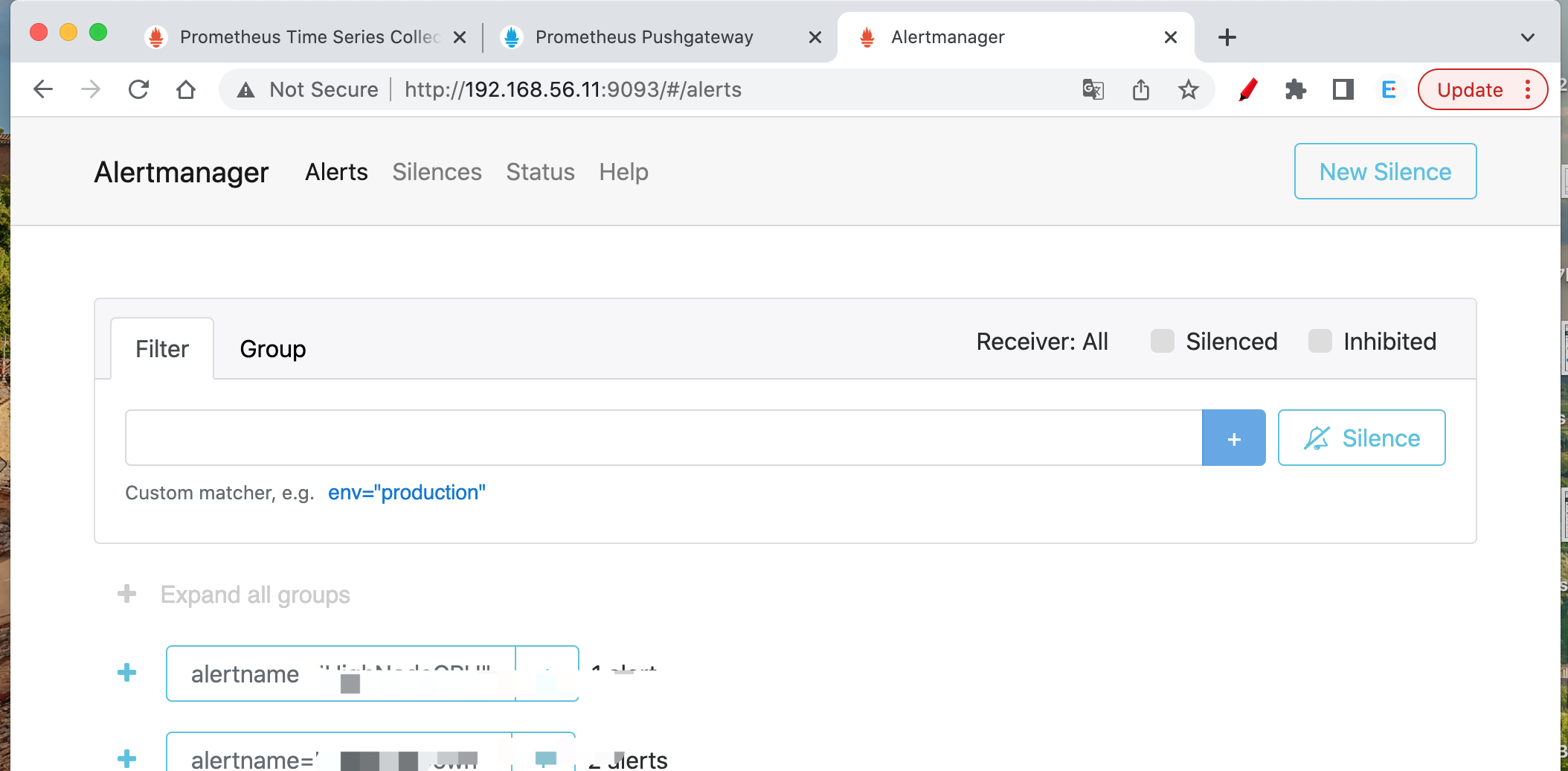
Task: Click the browser forward arrow
Action: pyautogui.click(x=91, y=89)
